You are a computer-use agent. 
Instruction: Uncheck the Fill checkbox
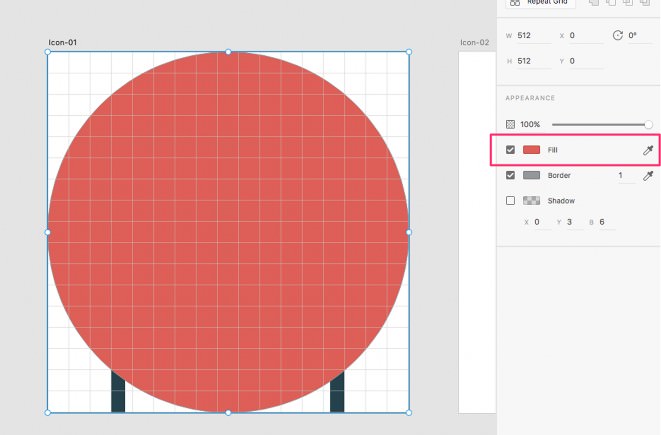pos(510,150)
